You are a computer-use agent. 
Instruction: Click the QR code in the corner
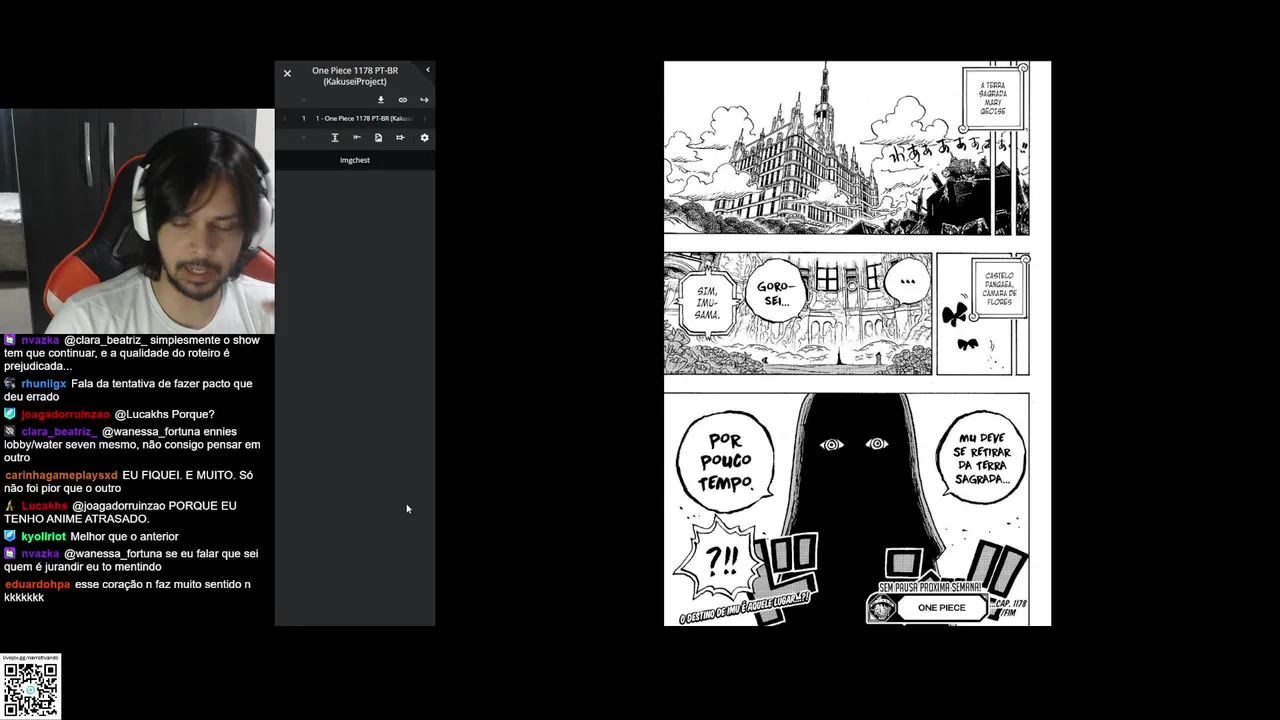pos(31,688)
